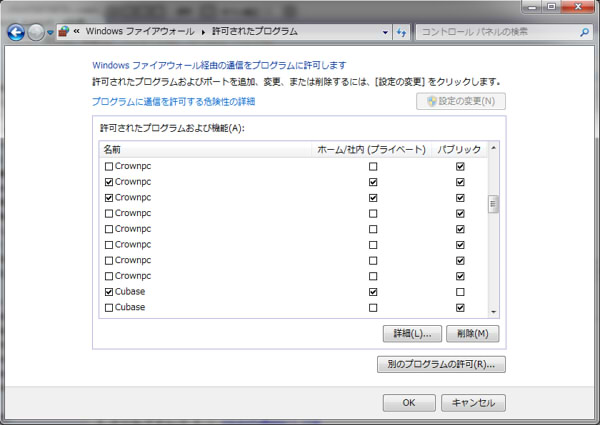The height and width of the screenshot is (425, 600).
Task: Click the greyed-out Forward arrow button
Action: pyautogui.click(x=36, y=33)
